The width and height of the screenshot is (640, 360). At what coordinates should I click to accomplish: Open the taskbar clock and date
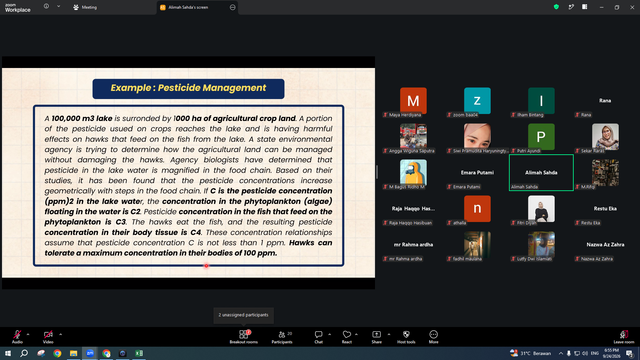611,353
